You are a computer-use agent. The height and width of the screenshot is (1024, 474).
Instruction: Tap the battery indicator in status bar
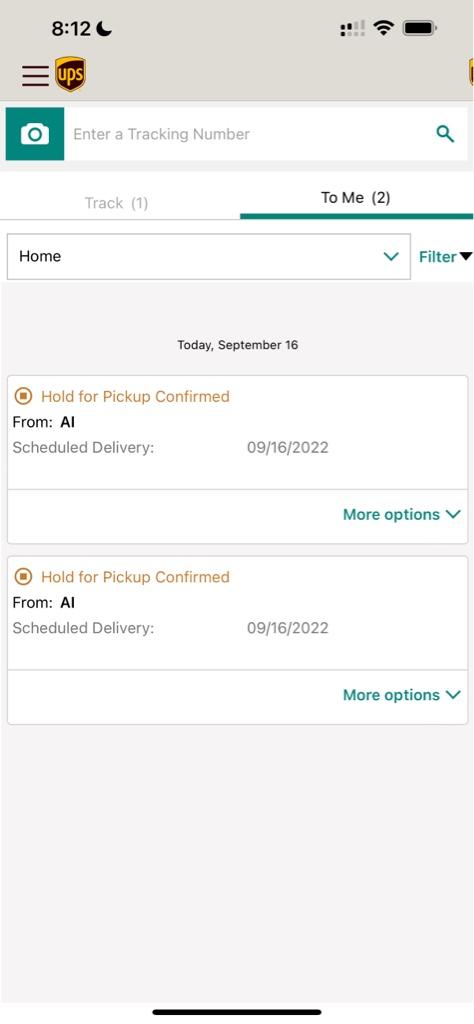click(420, 28)
